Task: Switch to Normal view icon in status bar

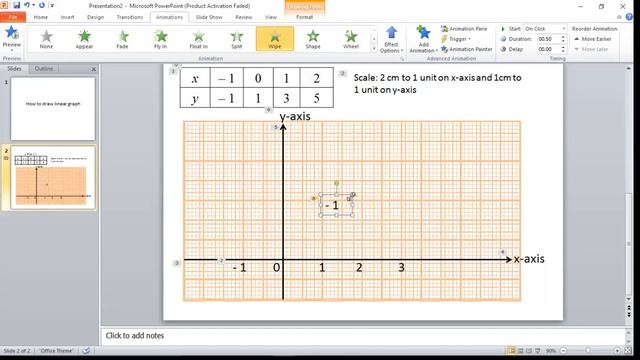Action: pos(511,351)
